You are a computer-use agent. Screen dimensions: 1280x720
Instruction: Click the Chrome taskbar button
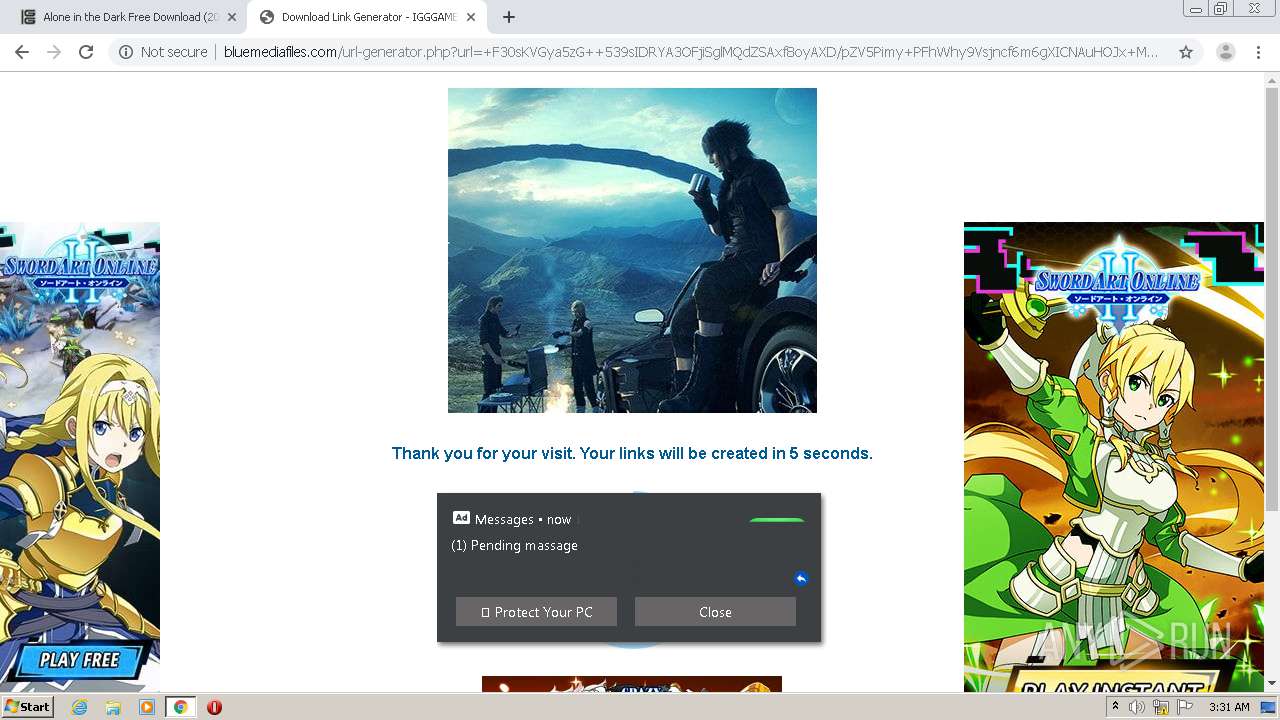point(180,707)
